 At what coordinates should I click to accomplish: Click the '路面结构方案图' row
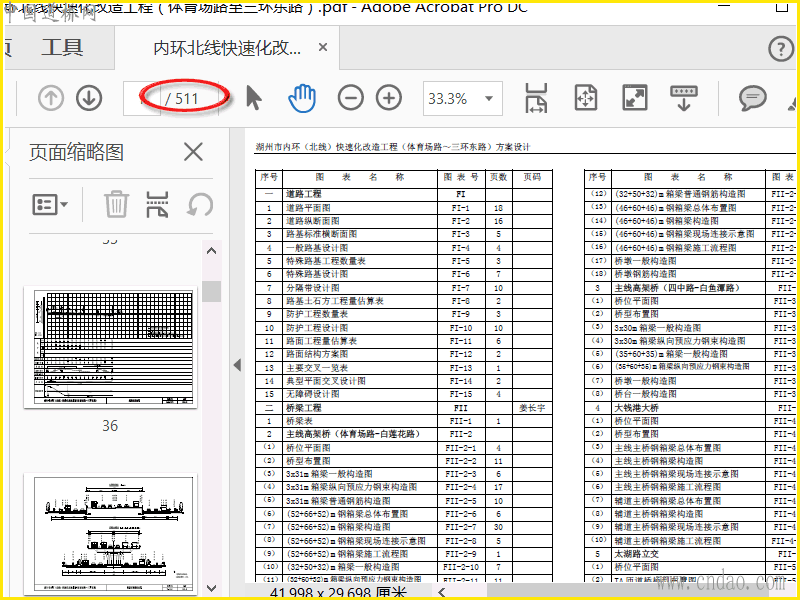[317, 354]
